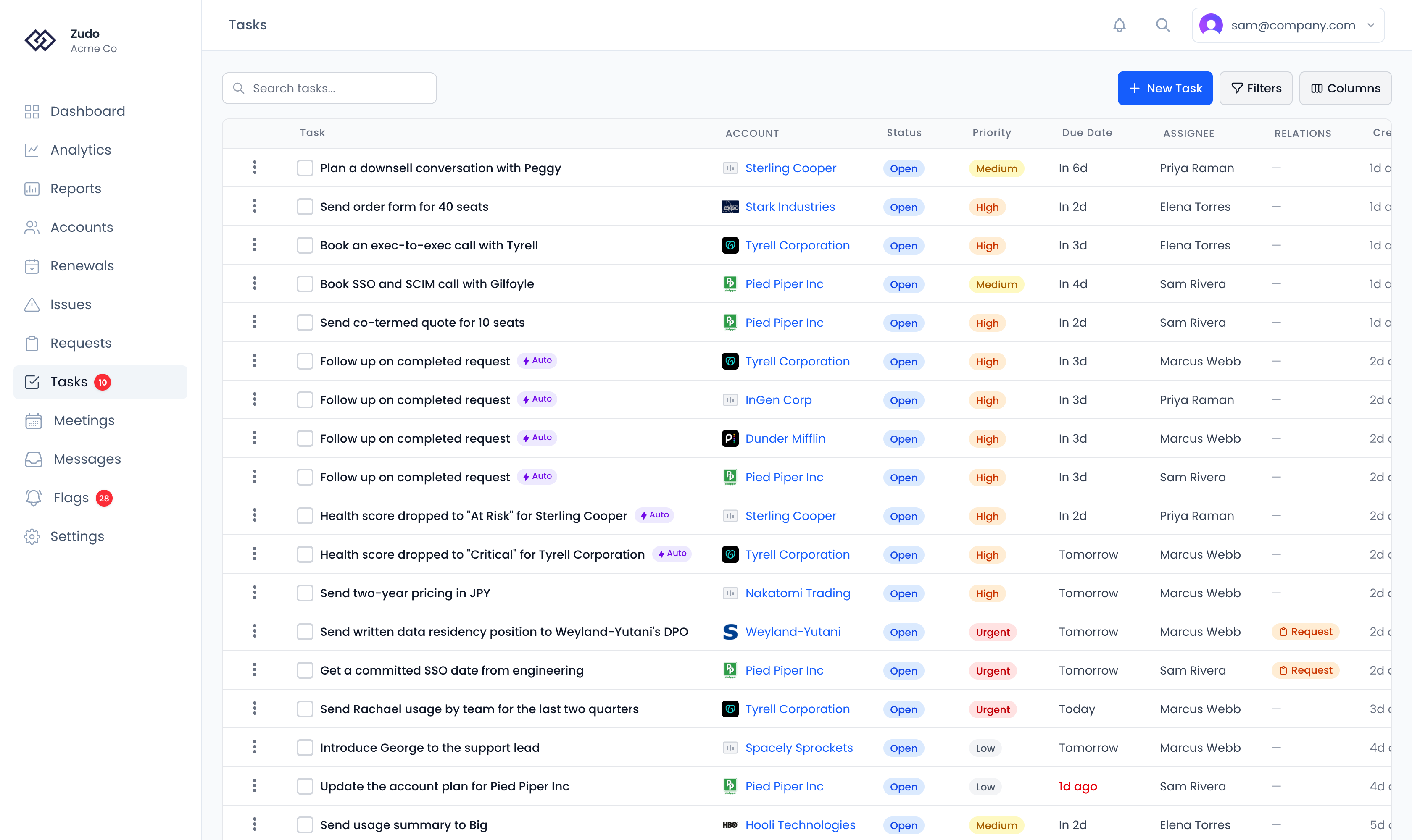Image resolution: width=1412 pixels, height=840 pixels.
Task: Click the Meetings calendar icon
Action: (34, 420)
